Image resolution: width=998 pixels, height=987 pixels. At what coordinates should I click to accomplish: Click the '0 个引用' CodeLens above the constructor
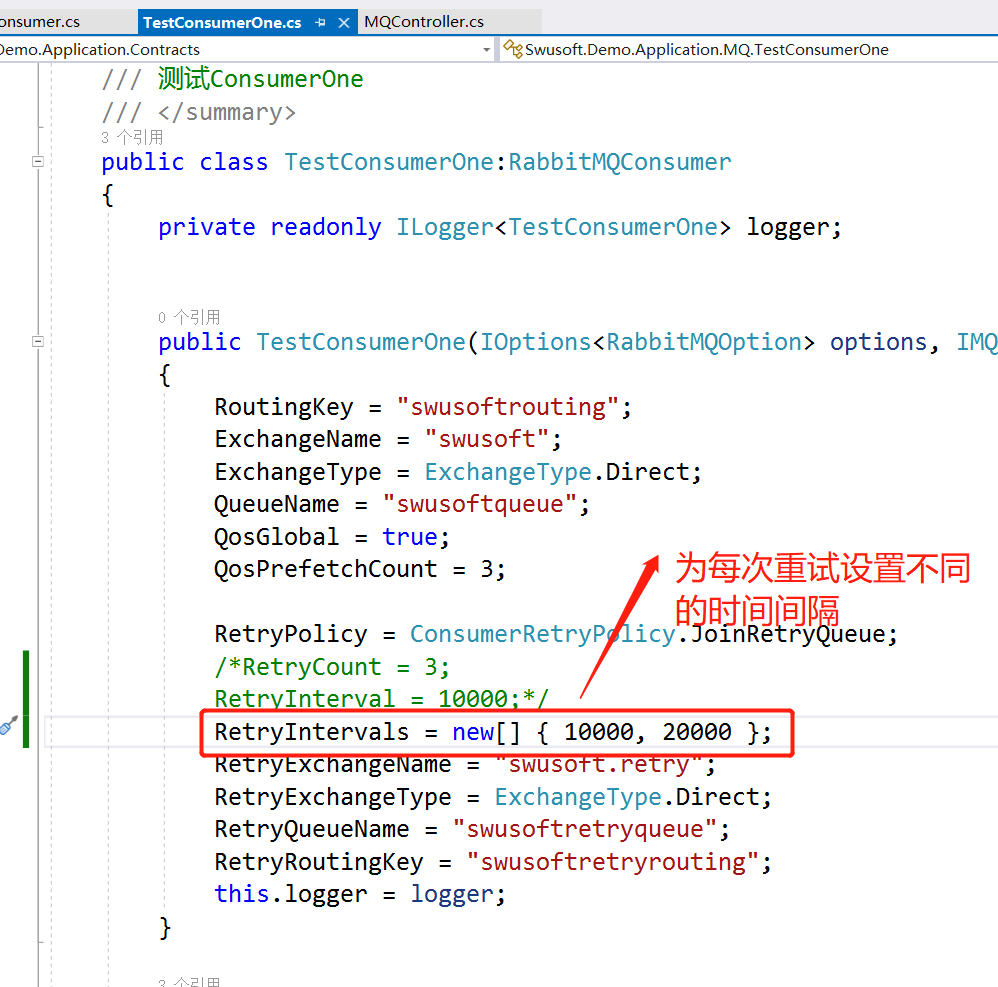coord(189,317)
